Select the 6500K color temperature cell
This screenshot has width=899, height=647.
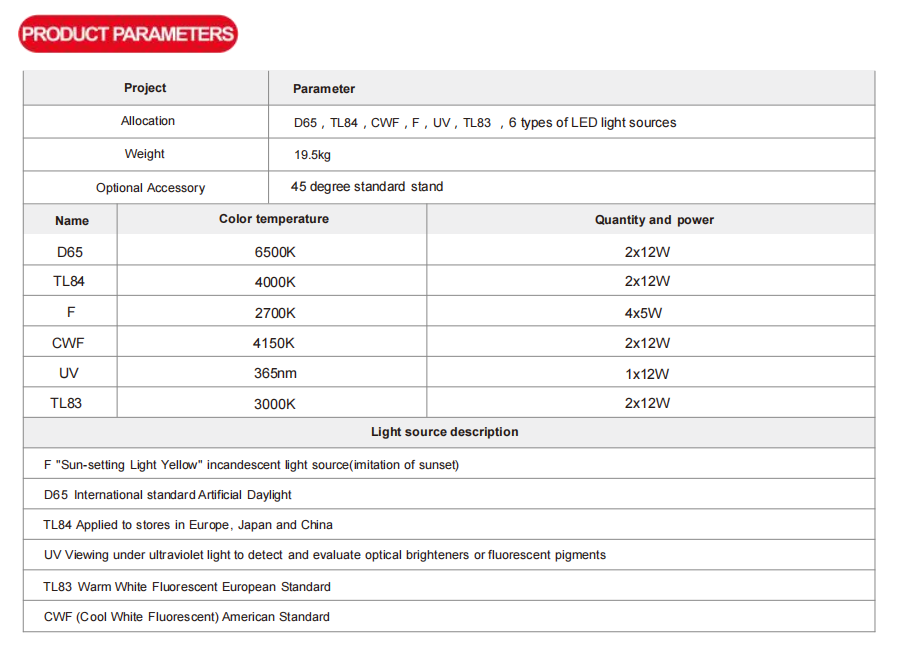point(275,252)
